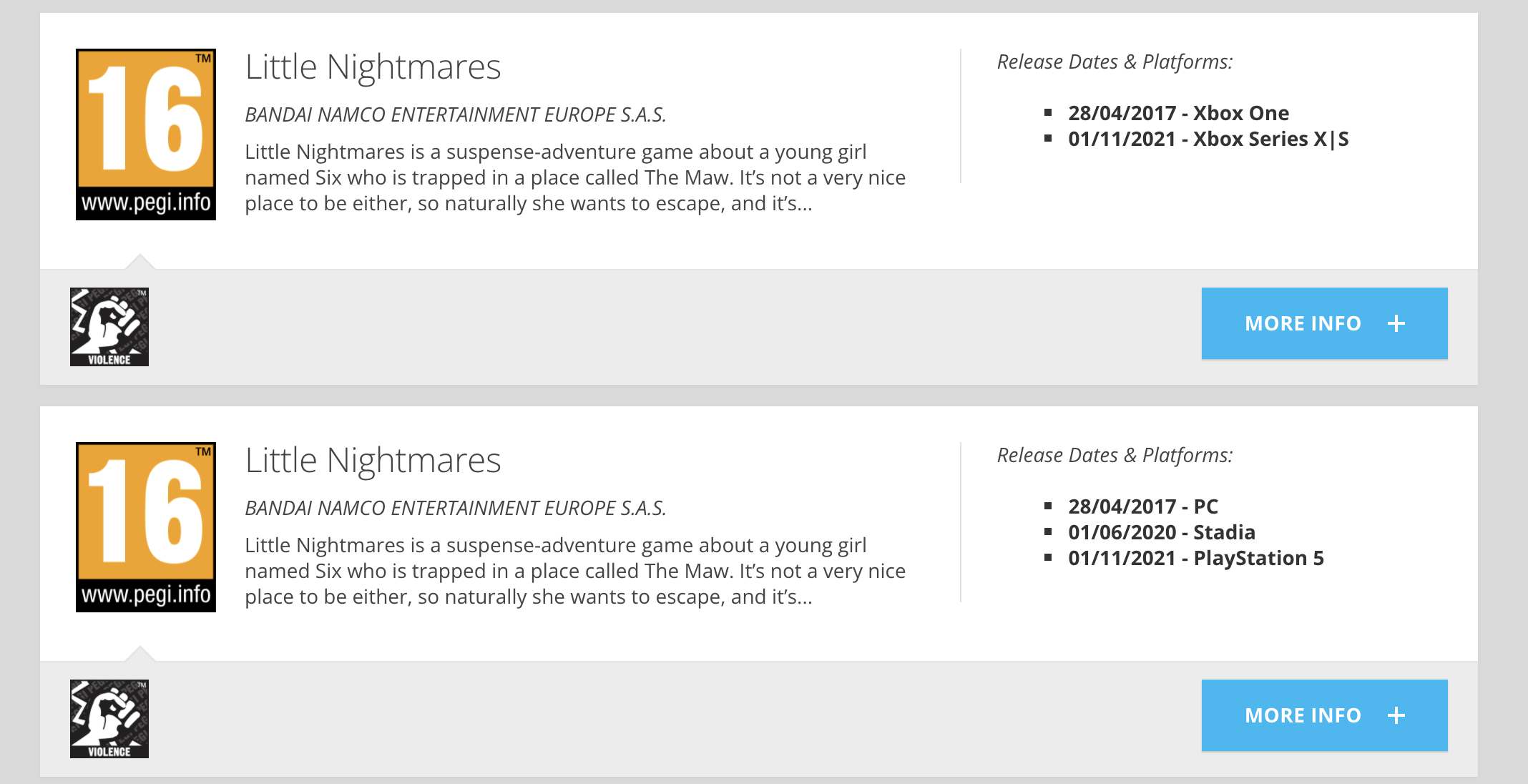
Task: Click publisher name in the PC listing
Action: click(456, 508)
